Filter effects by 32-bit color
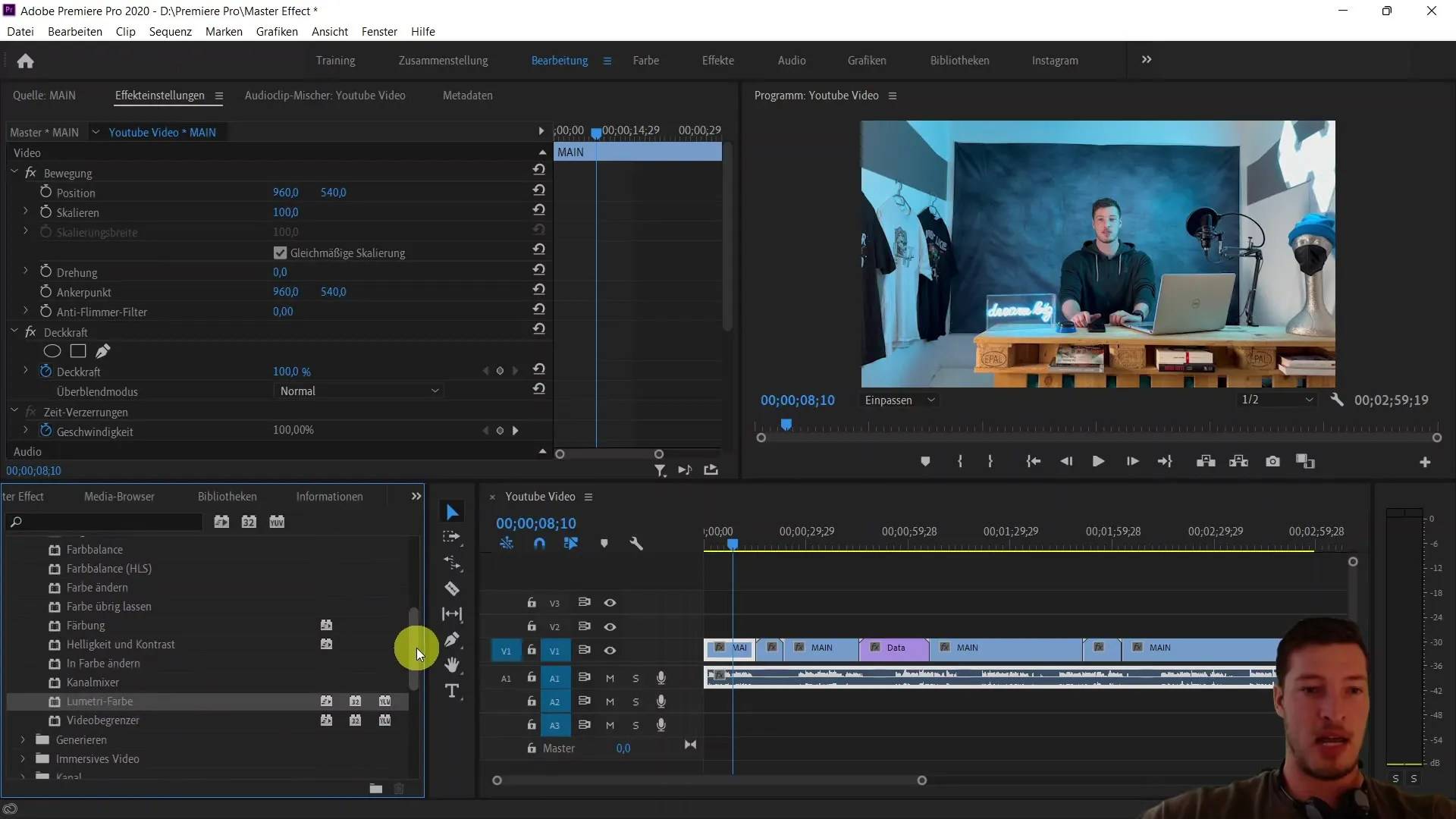This screenshot has height=819, width=1456. pos(249,522)
